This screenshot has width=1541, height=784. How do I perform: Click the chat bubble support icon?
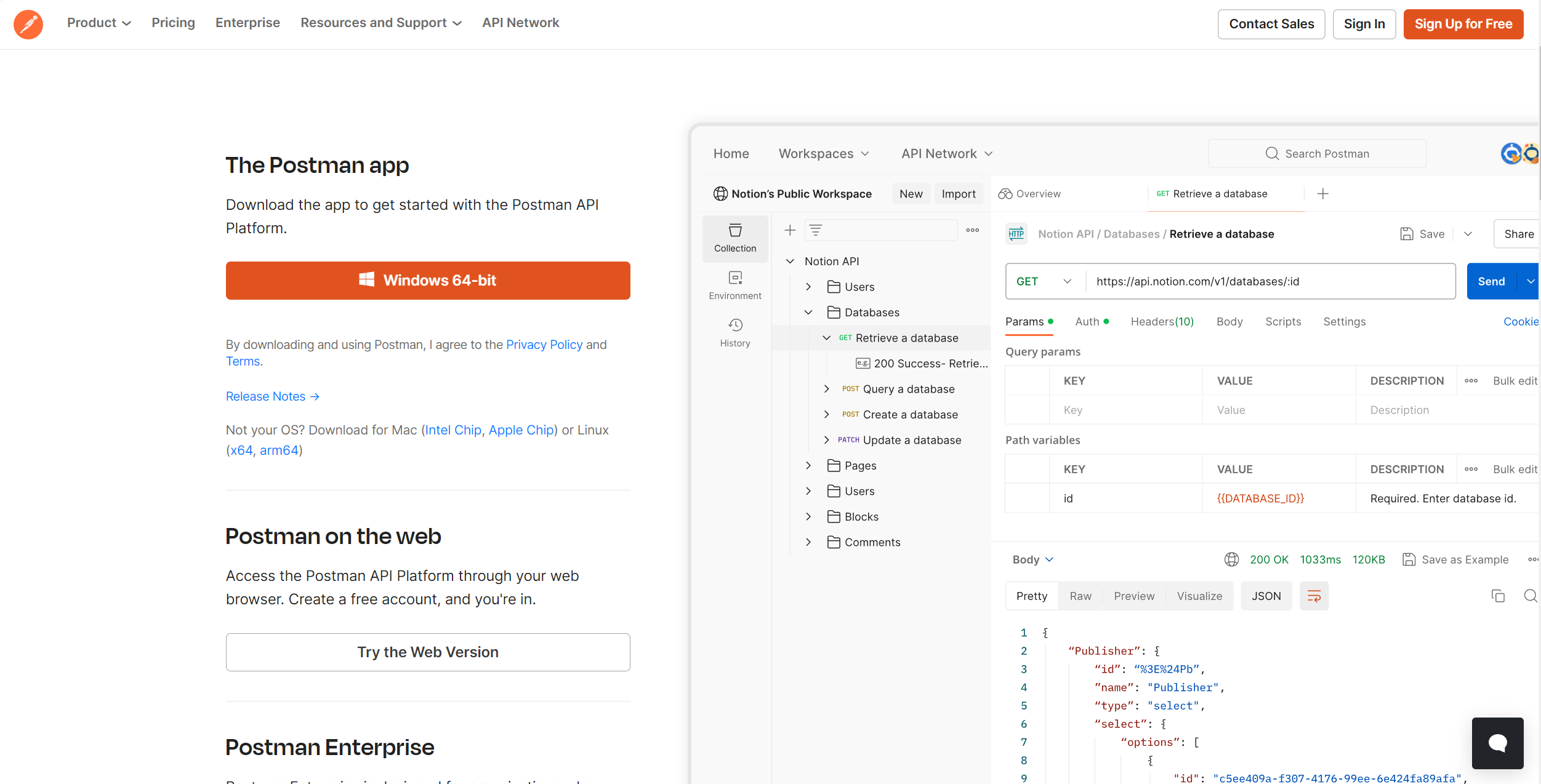pos(1497,743)
